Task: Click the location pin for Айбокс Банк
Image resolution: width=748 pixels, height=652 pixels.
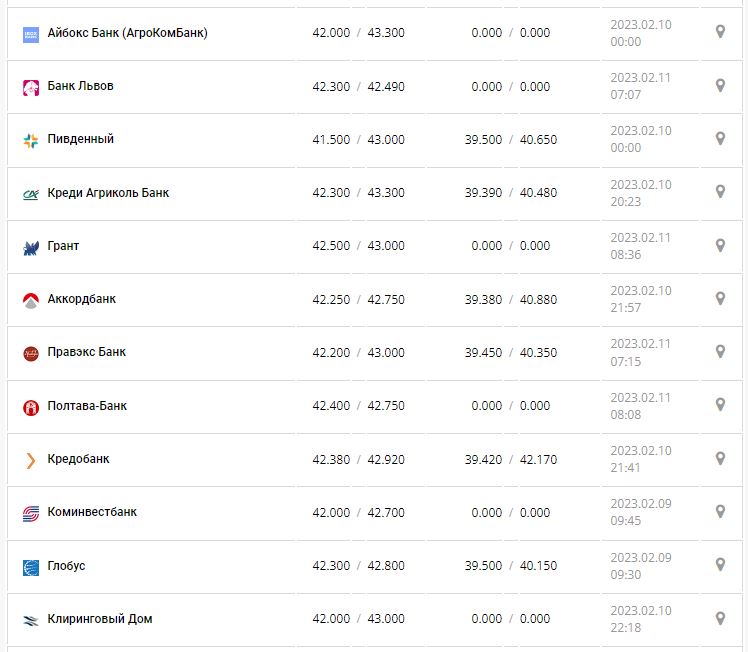Action: point(719,32)
